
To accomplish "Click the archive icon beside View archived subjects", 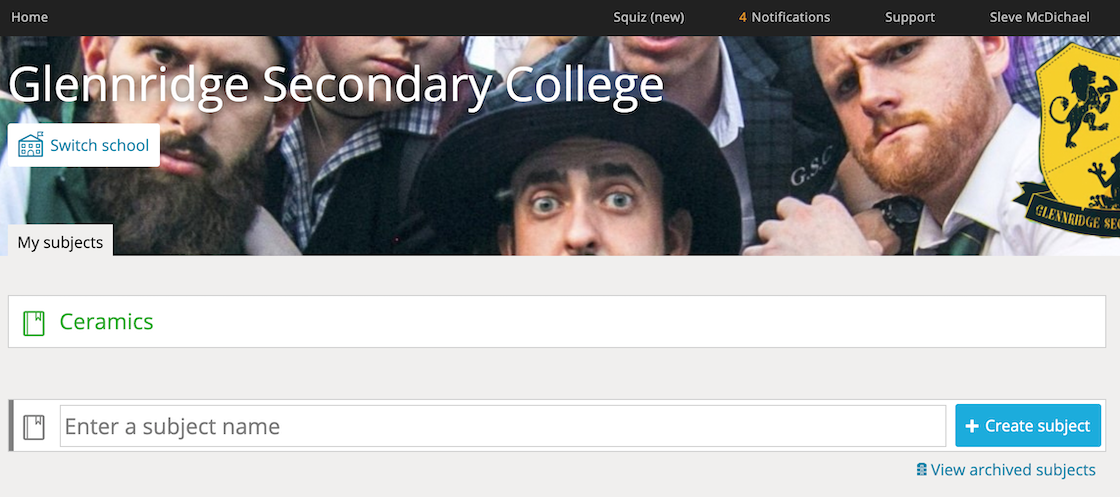I will point(921,469).
